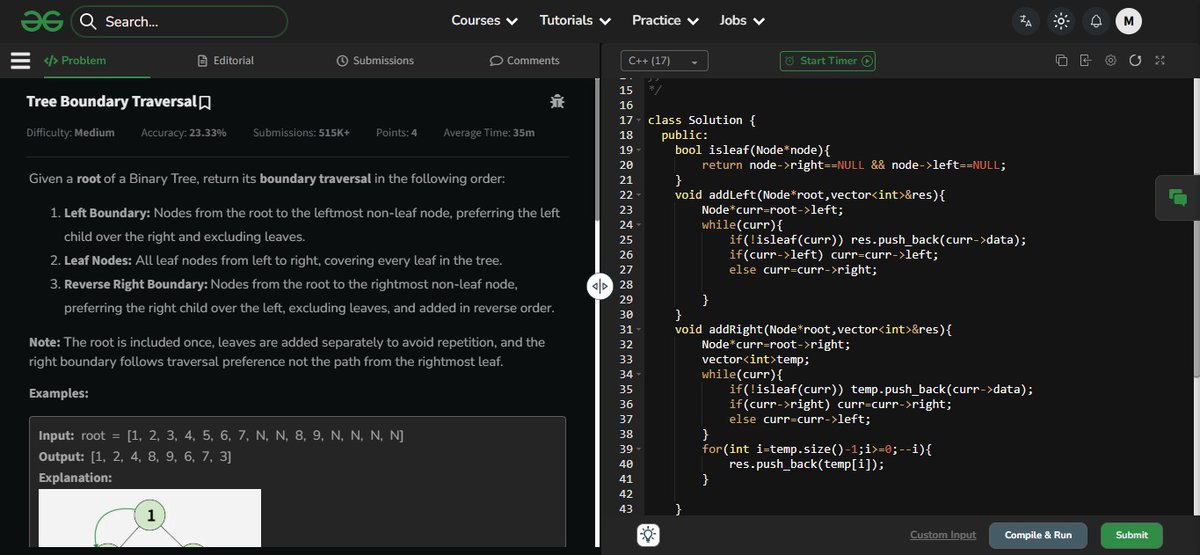Screen dimensions: 1200x555
Task: Collapse code fold at line 22
Action: tap(638, 195)
